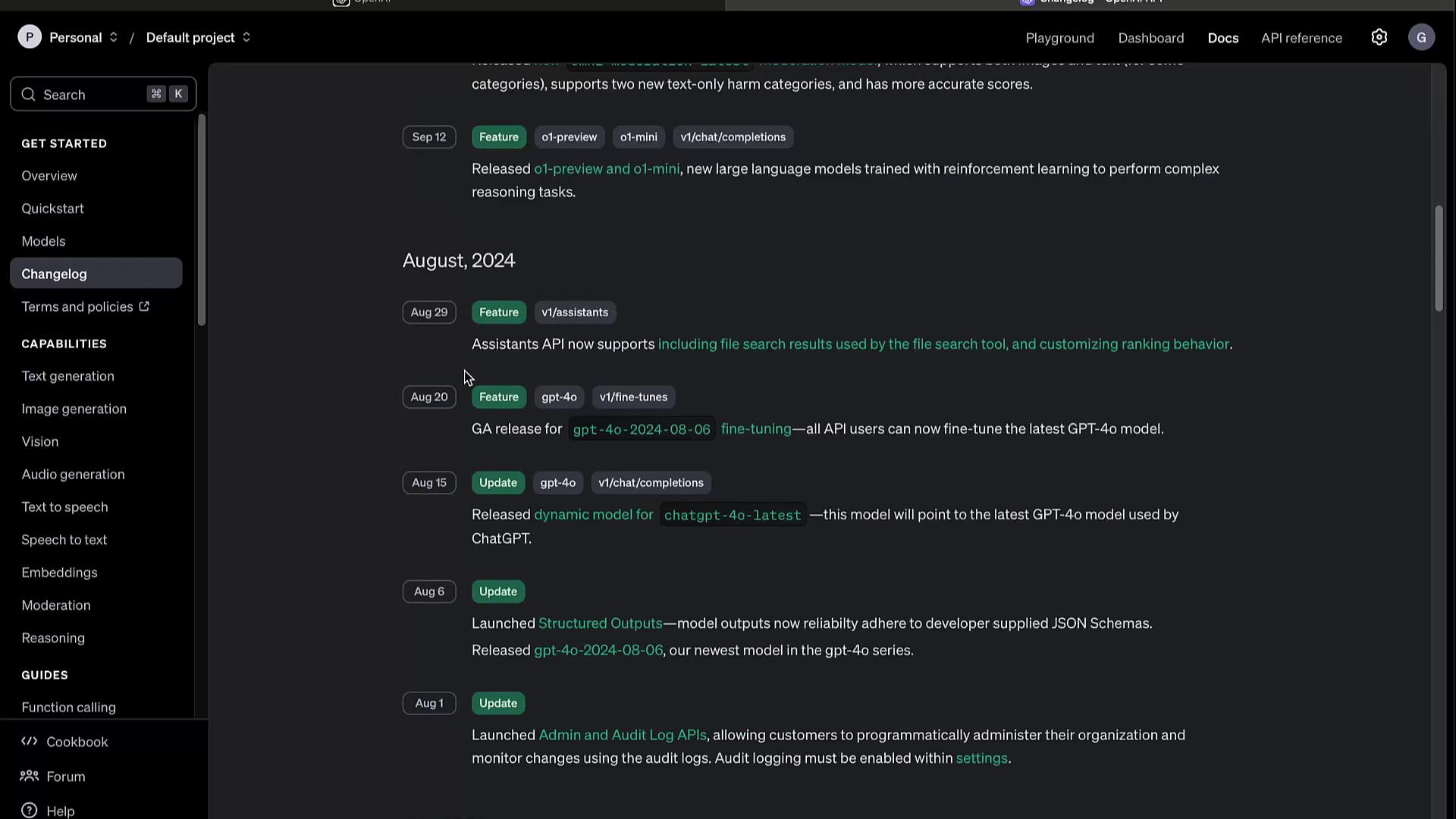Open the o1-preview and o1-mini link
Viewport: 1456px width, 819px height.
coord(606,169)
